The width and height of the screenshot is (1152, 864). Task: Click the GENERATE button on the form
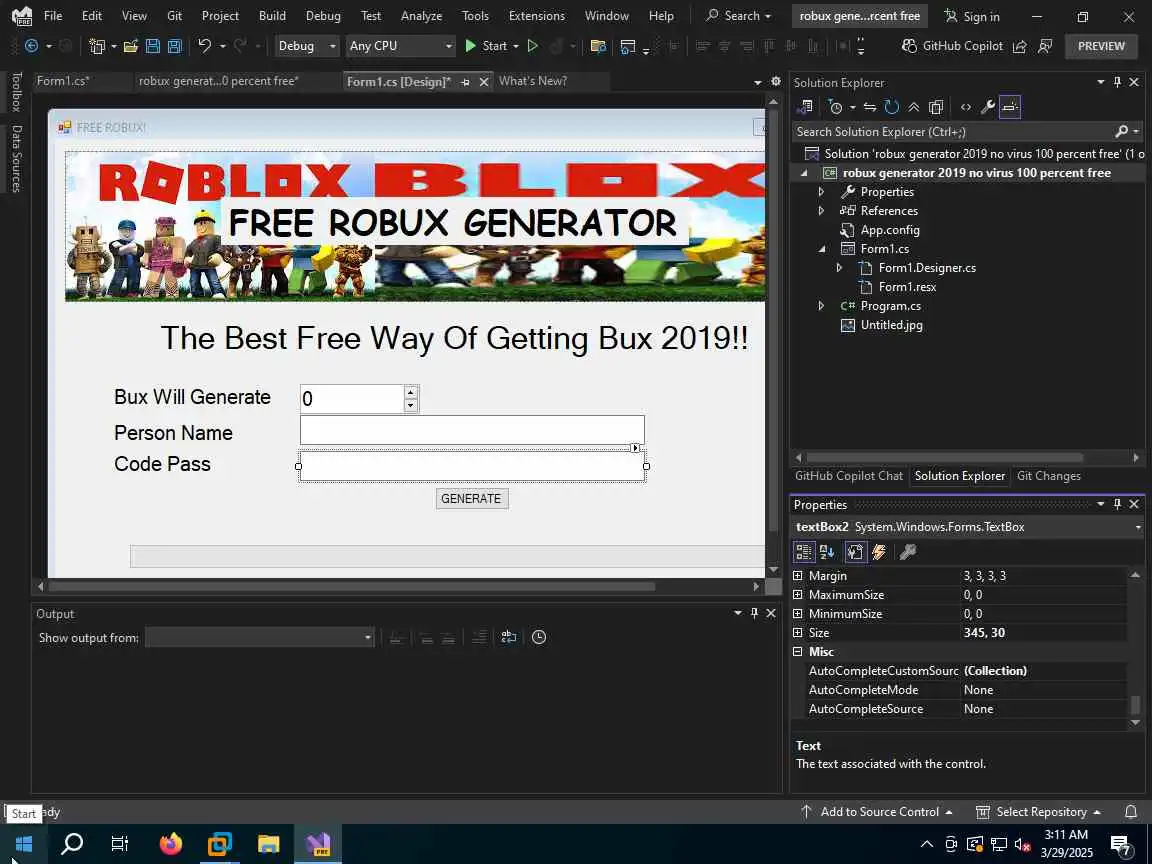click(472, 499)
